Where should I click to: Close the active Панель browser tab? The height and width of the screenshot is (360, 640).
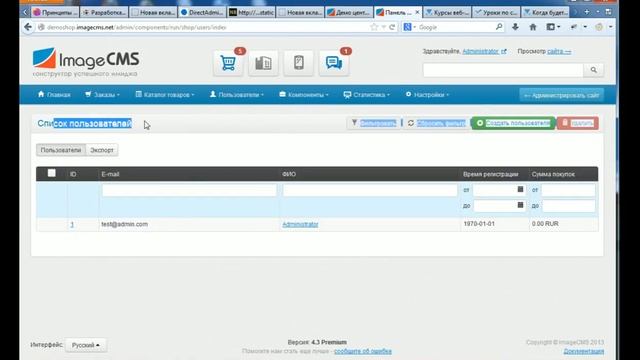click(x=417, y=12)
